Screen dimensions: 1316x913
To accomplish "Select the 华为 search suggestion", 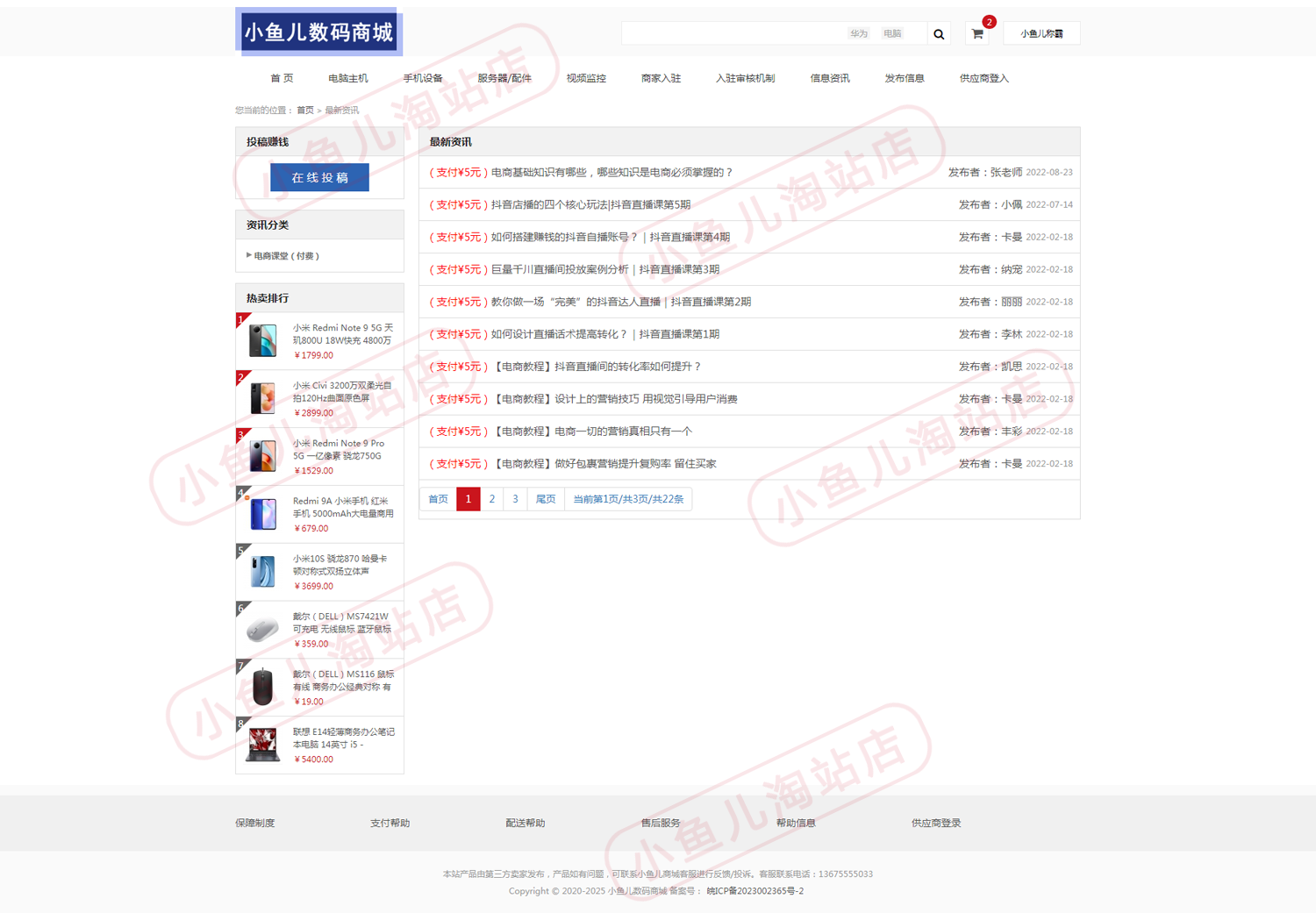I will [858, 33].
